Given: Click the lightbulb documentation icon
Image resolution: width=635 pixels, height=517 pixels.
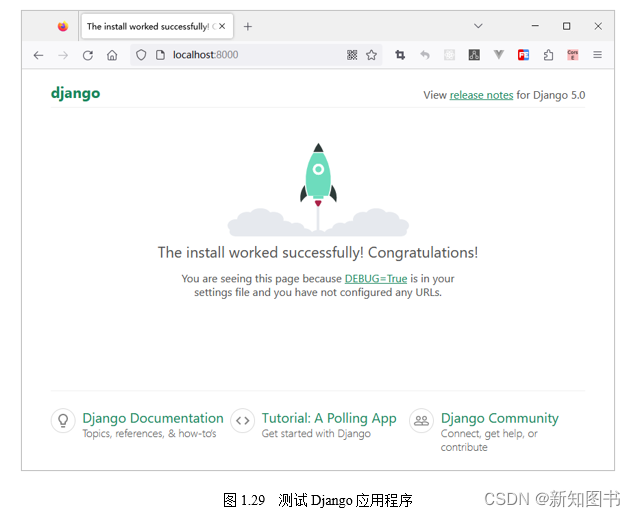Looking at the screenshot, I should (x=63, y=421).
